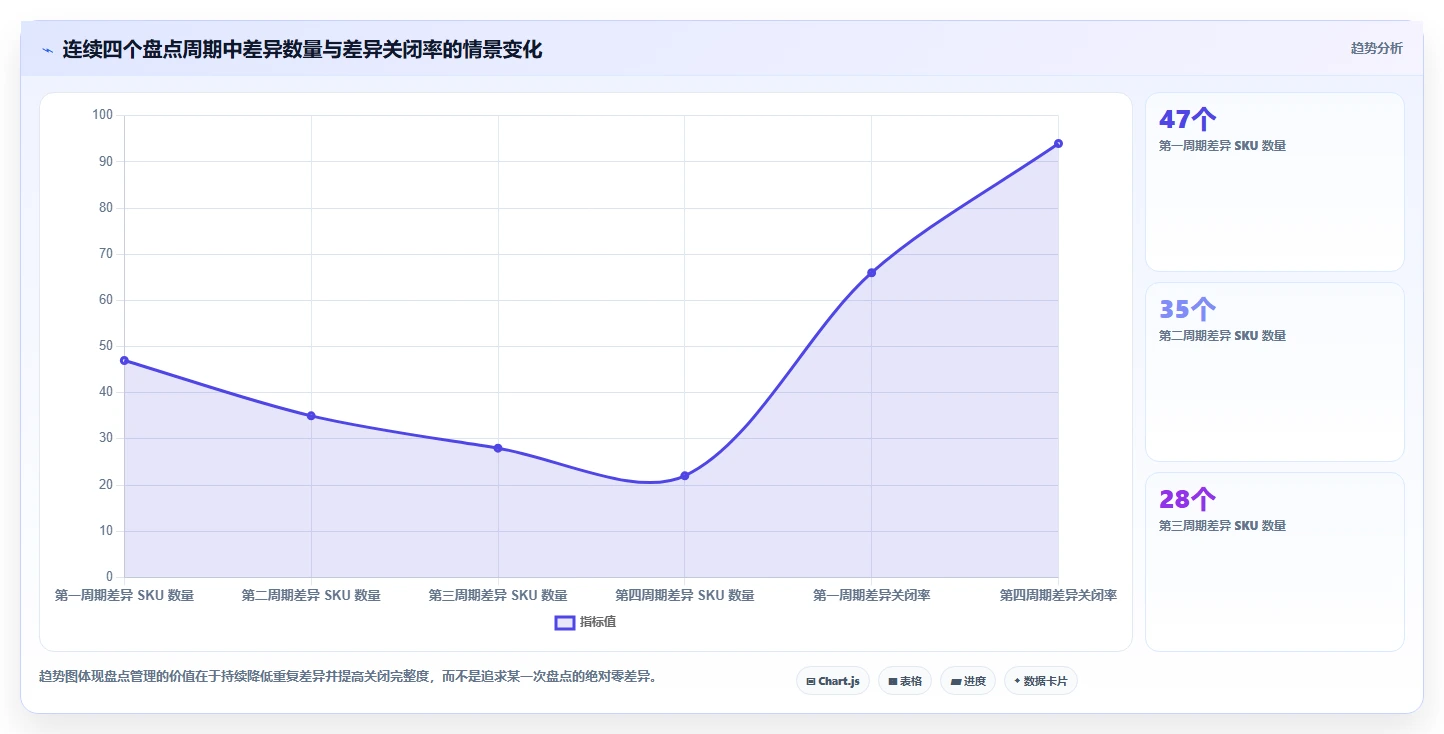Select the 表格 tag chip
The height and width of the screenshot is (734, 1444).
(905, 681)
